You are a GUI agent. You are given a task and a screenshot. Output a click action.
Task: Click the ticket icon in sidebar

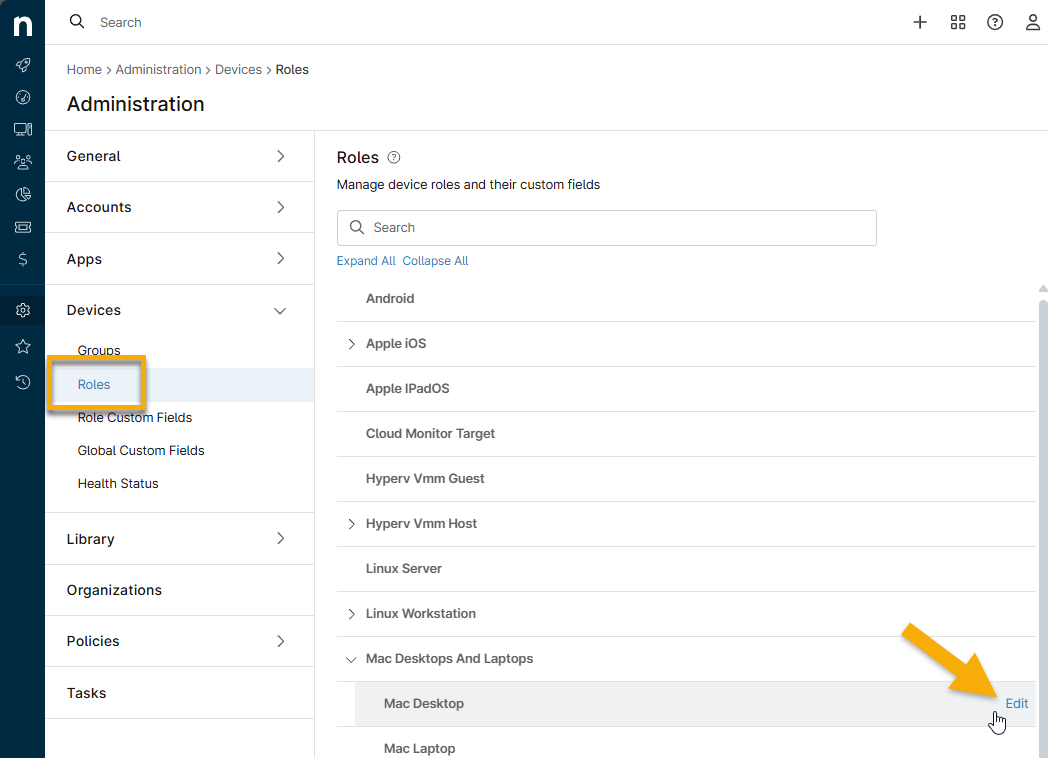pyautogui.click(x=22, y=227)
